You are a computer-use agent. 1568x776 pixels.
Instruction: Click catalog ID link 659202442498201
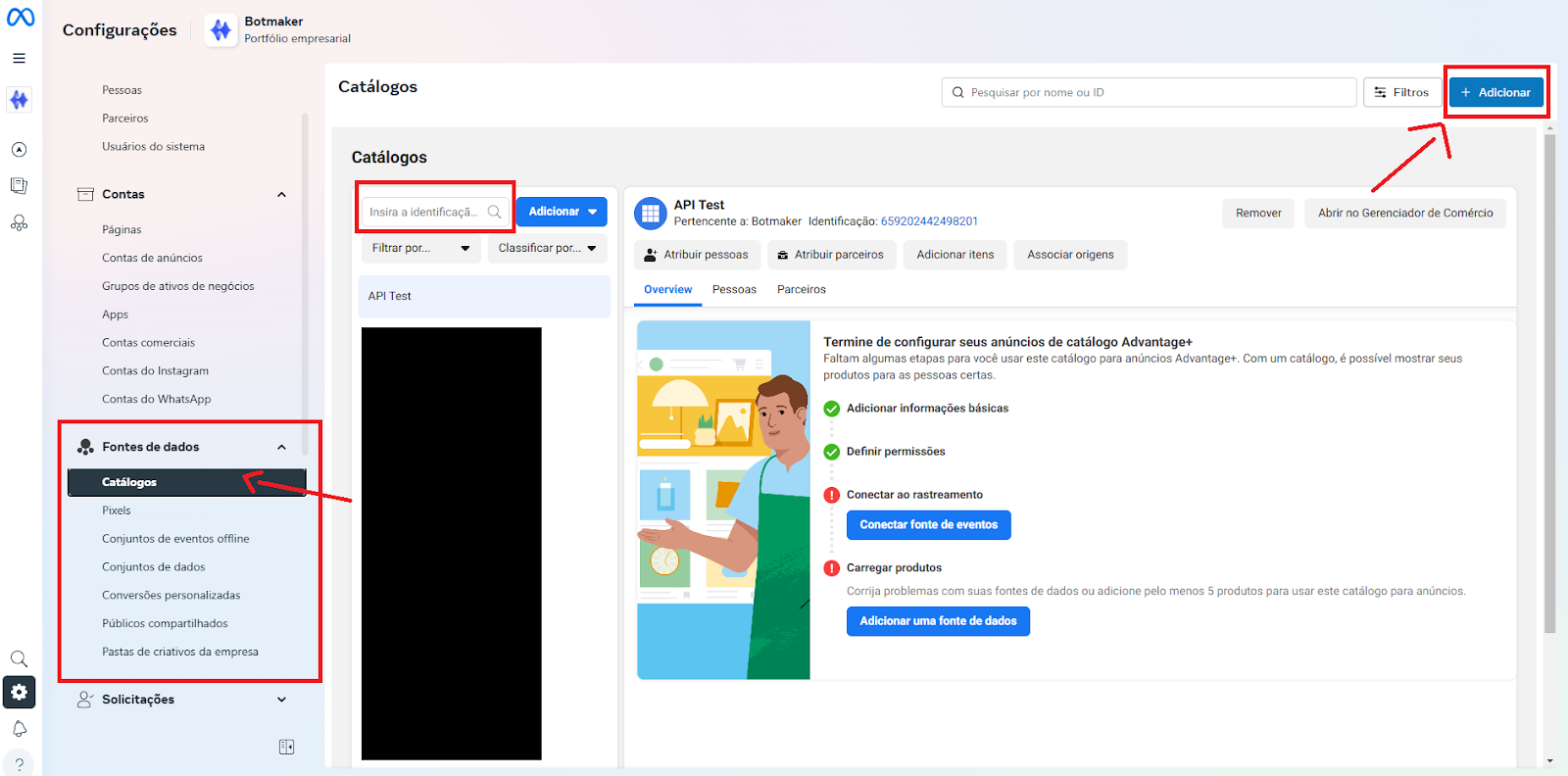929,221
